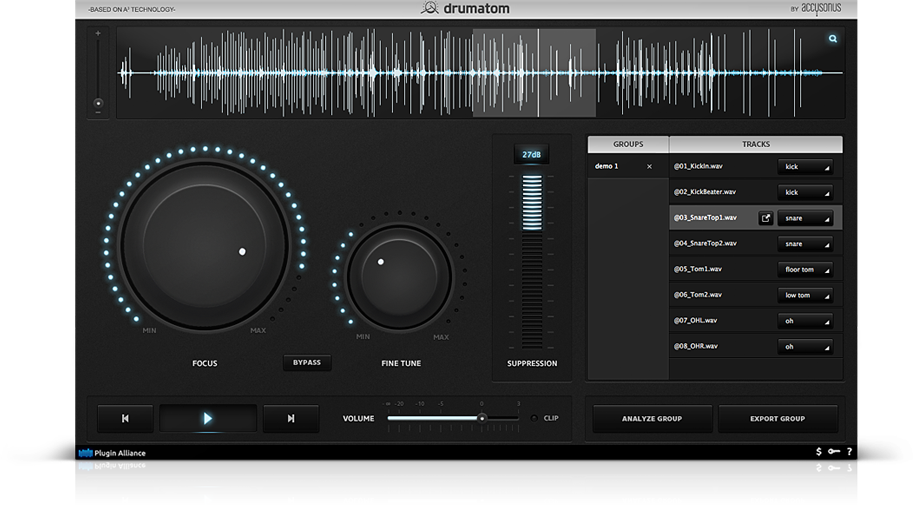Screen dimensions: 913x505
Task: Select the TRACKS column header
Action: [756, 144]
